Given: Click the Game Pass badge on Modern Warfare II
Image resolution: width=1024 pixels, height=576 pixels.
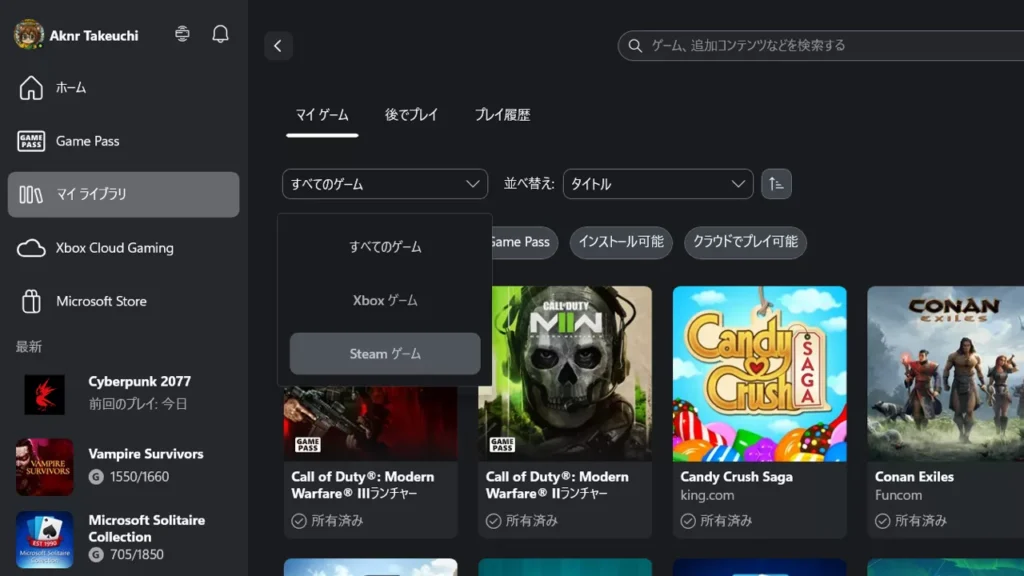Looking at the screenshot, I should point(502,445).
